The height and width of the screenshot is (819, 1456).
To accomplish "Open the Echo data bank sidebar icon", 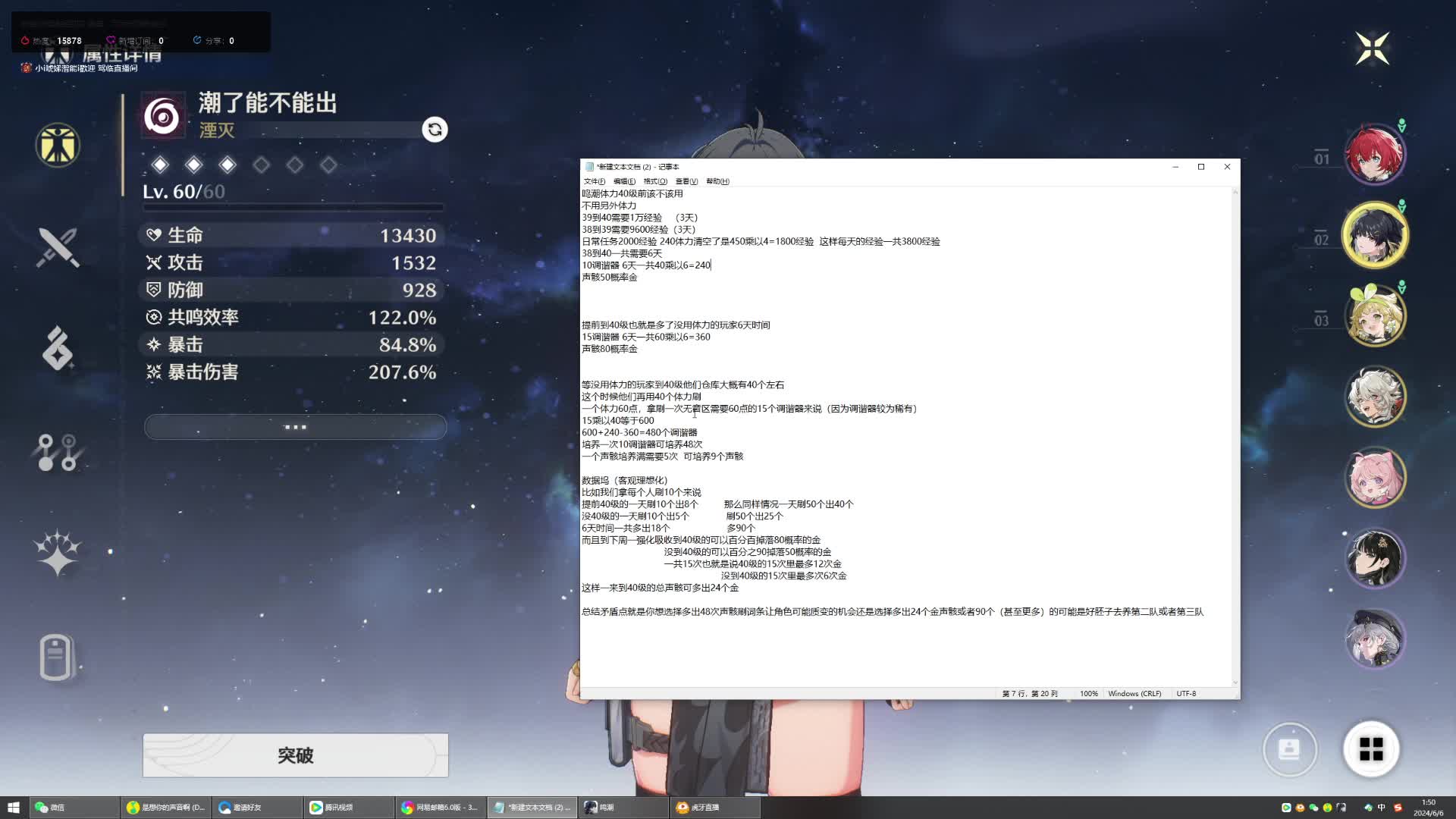I will pos(58,349).
